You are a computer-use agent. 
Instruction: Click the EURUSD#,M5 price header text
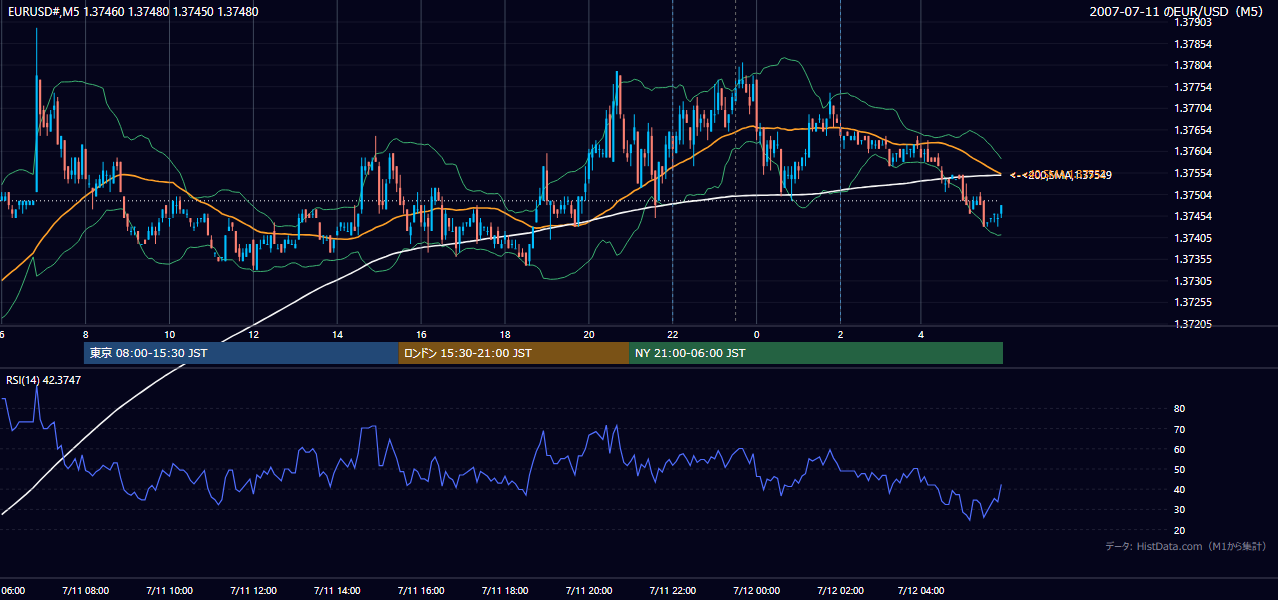pos(132,11)
